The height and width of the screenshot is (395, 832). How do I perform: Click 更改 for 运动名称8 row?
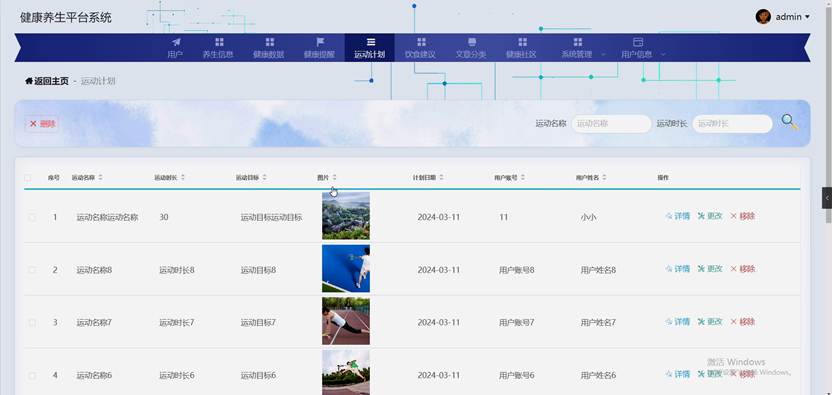coord(710,269)
